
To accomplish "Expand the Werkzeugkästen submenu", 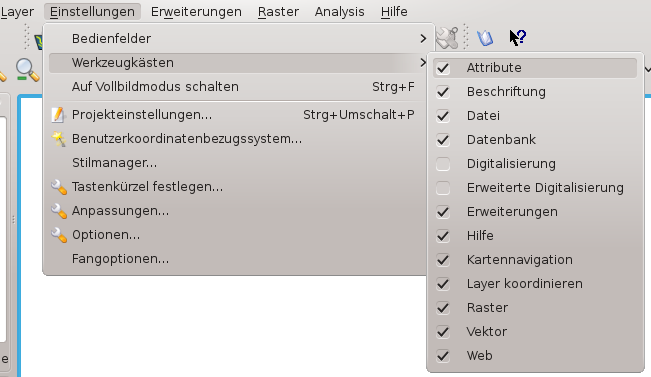I will coord(238,63).
